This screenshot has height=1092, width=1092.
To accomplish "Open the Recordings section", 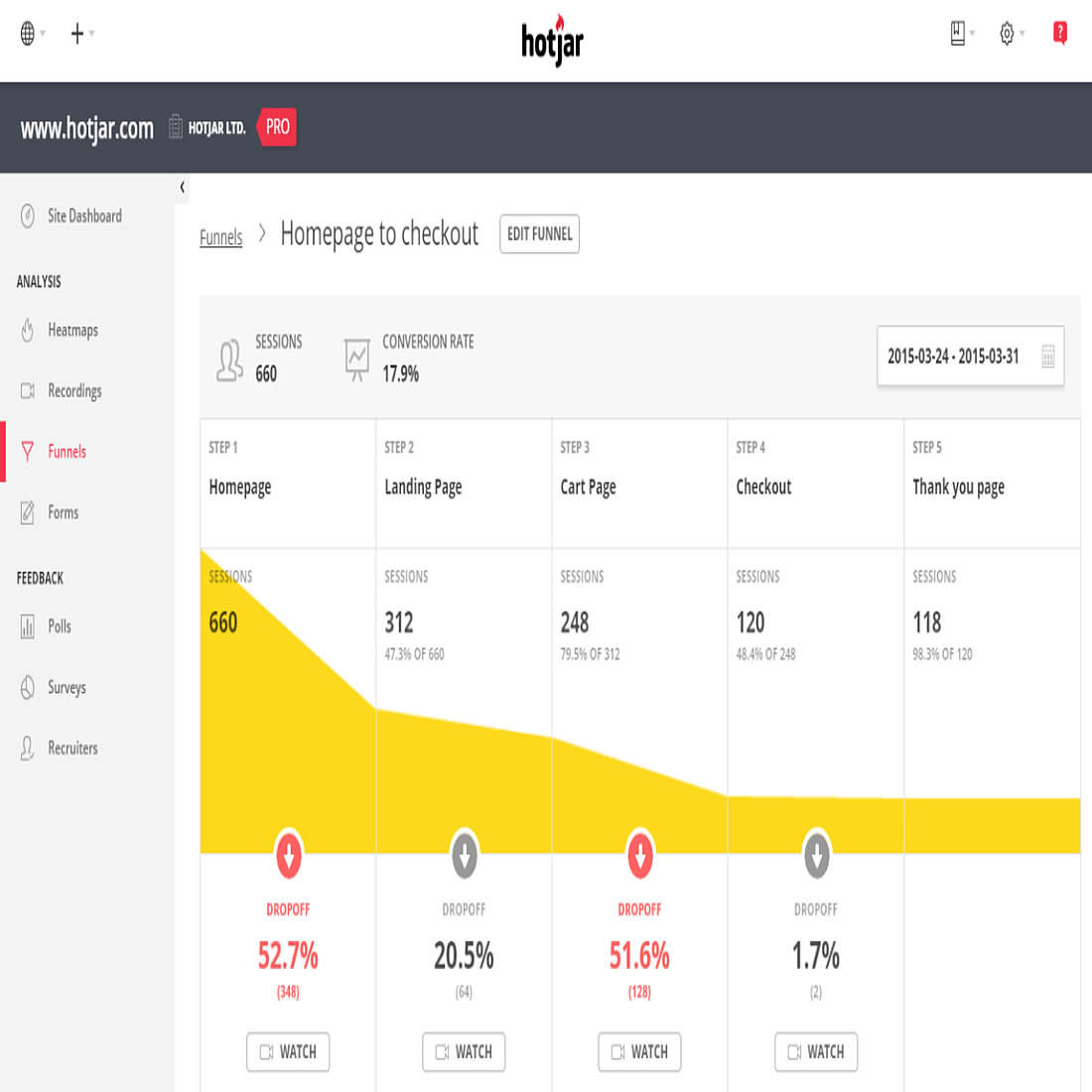I will pyautogui.click(x=74, y=391).
